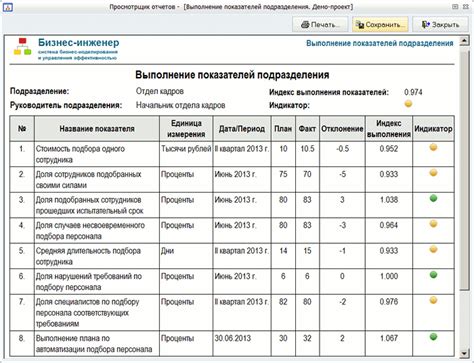This screenshot has height=363, width=474.
Task: Click 'Доля сотрудников подобранных своими силами' cell
Action: 97,180
